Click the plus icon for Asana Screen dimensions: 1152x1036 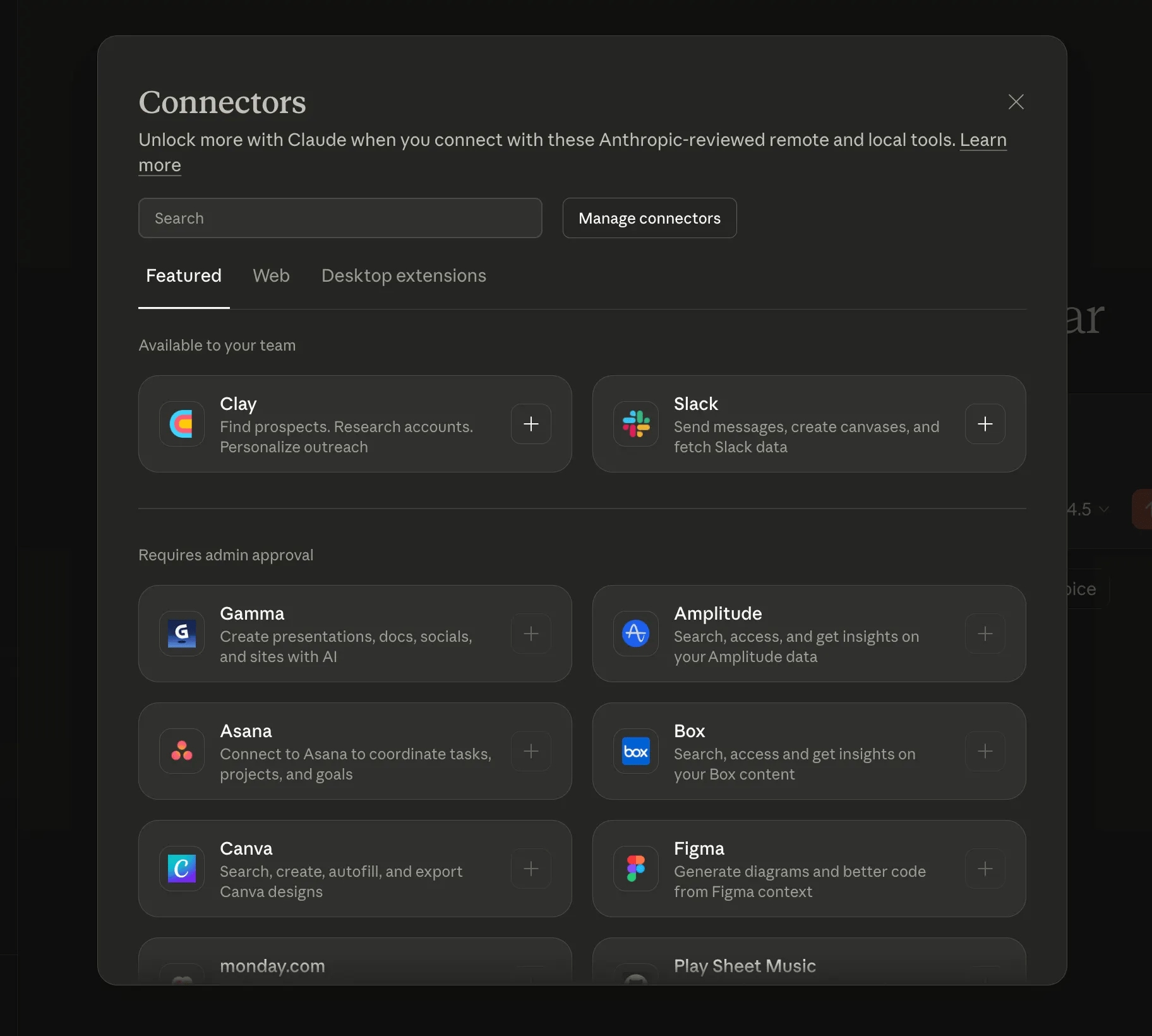click(x=531, y=751)
